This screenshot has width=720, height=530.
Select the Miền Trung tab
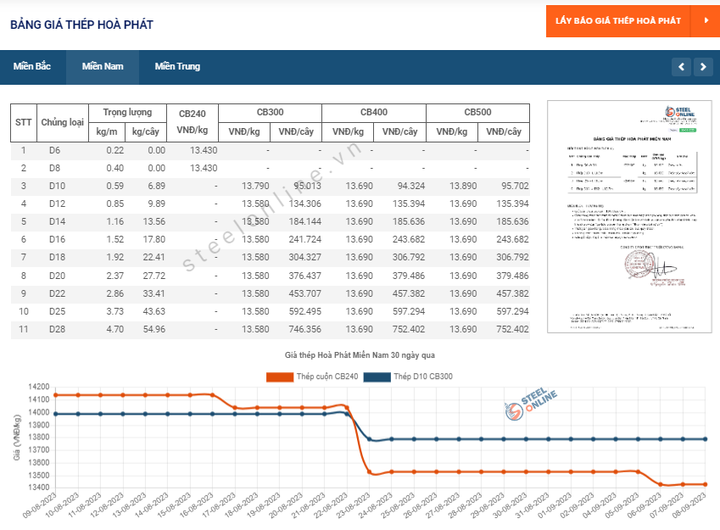(x=177, y=67)
